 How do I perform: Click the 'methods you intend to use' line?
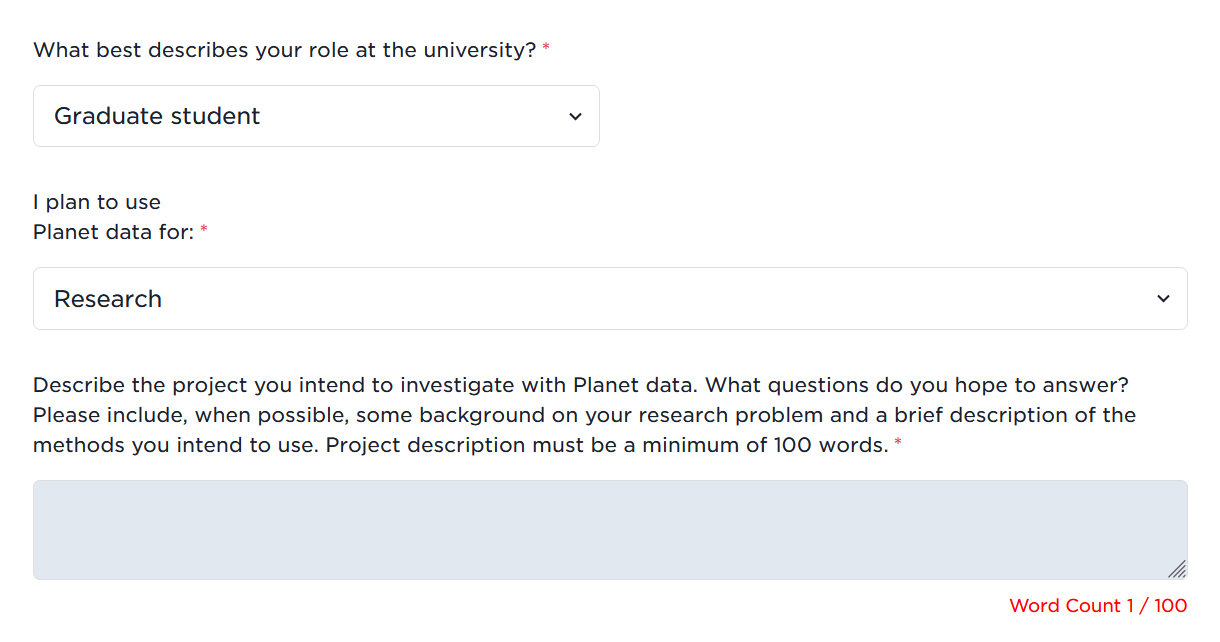coord(461,444)
